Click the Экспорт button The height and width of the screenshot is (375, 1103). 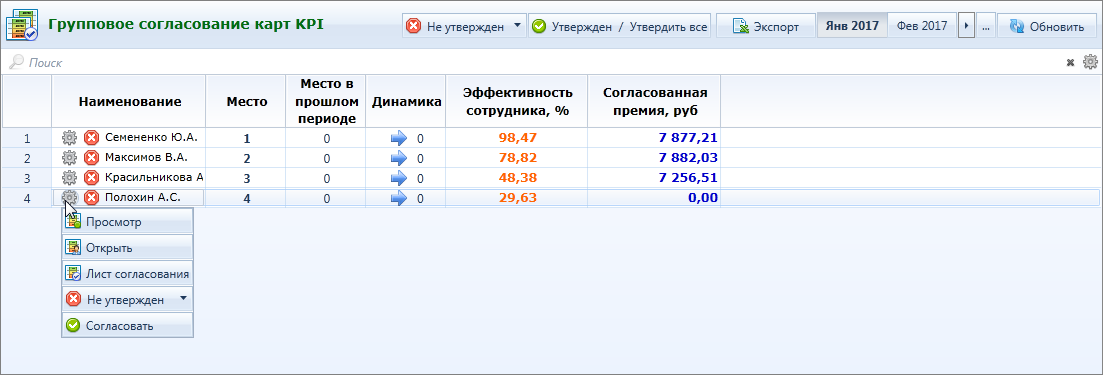click(766, 27)
